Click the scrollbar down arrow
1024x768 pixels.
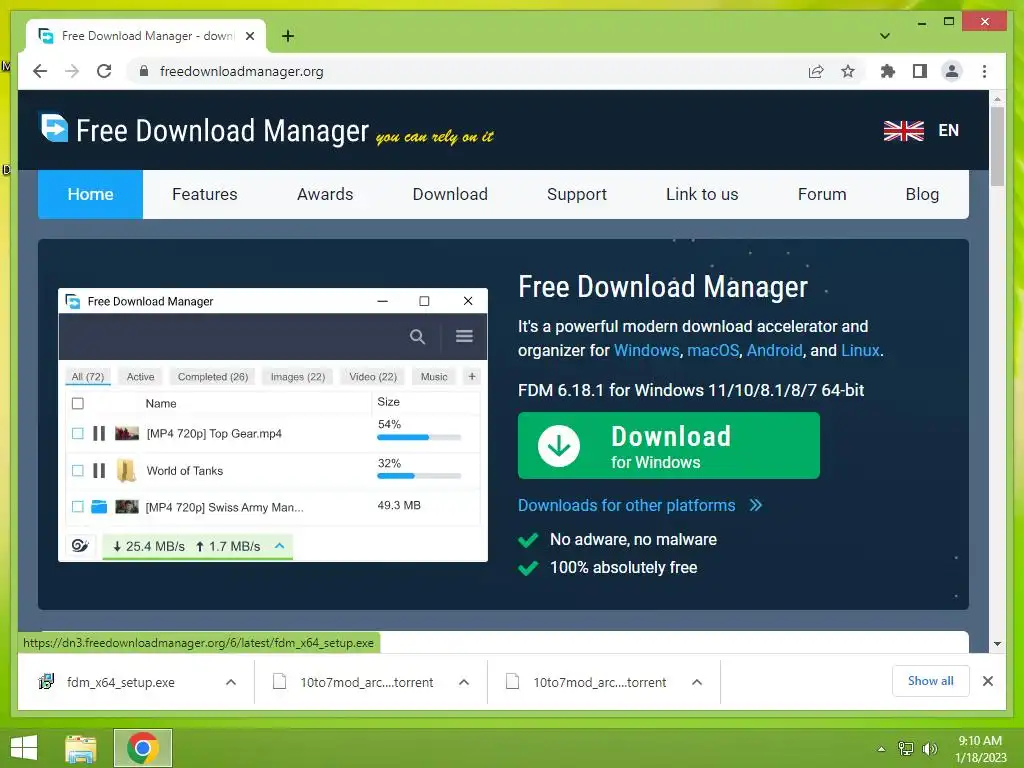coord(997,644)
